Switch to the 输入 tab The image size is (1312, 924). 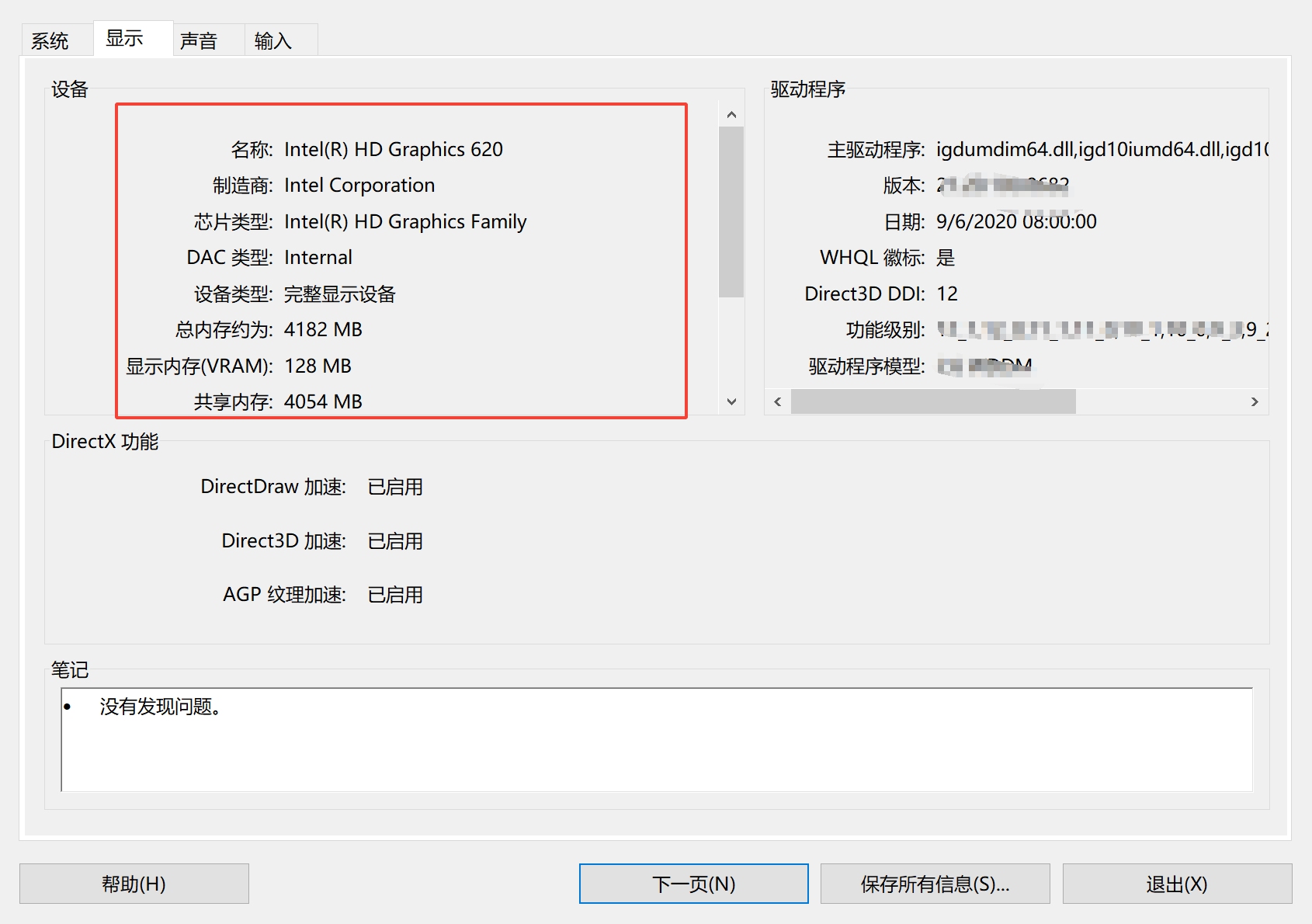(273, 39)
